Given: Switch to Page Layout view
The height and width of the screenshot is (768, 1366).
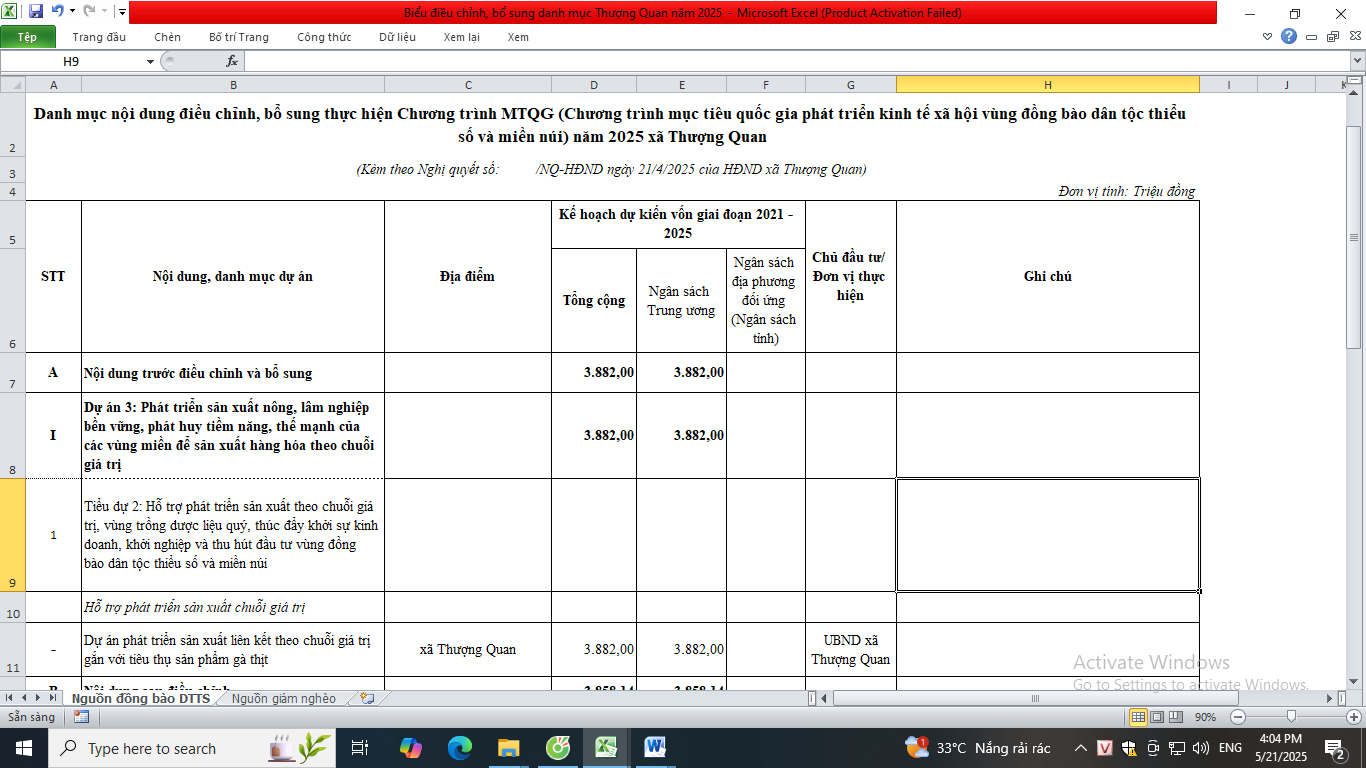Looking at the screenshot, I should tap(1158, 717).
